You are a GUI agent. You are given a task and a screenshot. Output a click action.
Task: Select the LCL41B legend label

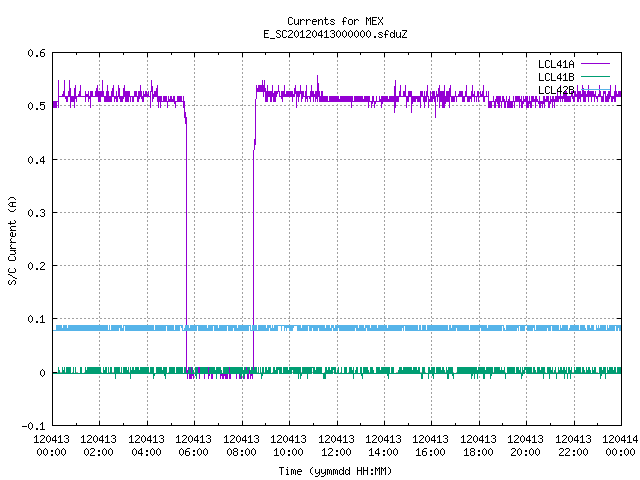pos(556,77)
